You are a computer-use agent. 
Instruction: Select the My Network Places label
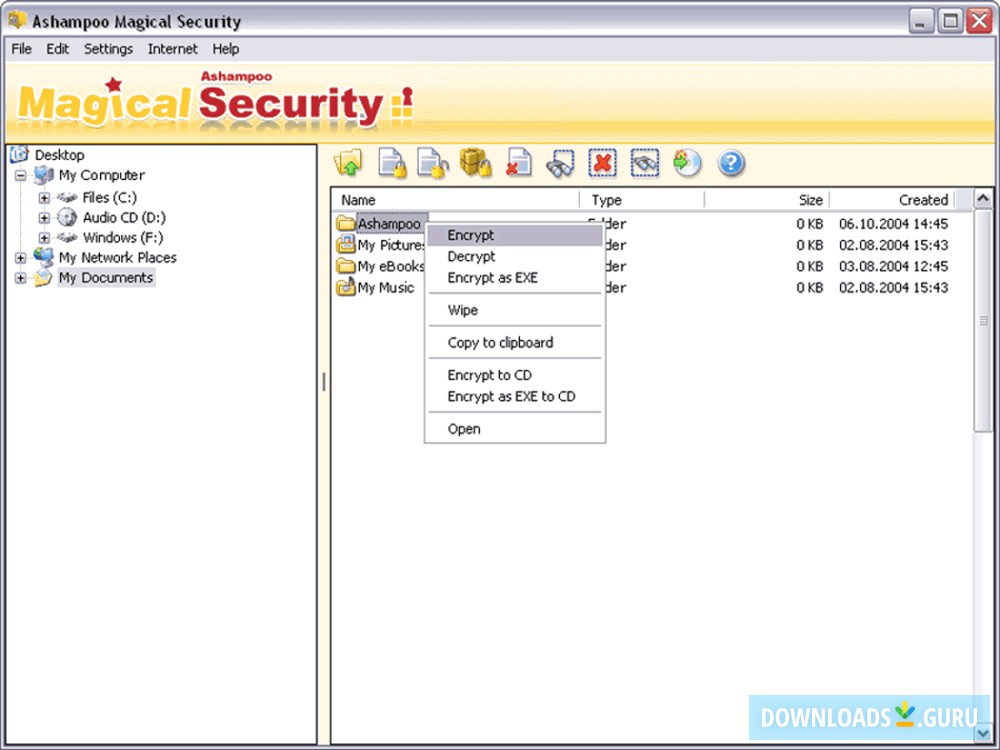[x=117, y=258]
